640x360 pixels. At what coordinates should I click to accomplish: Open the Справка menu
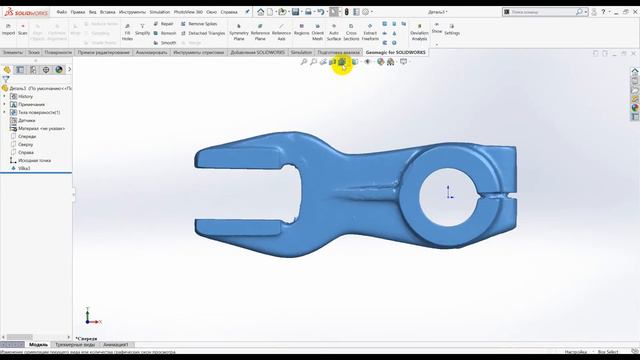pos(229,12)
